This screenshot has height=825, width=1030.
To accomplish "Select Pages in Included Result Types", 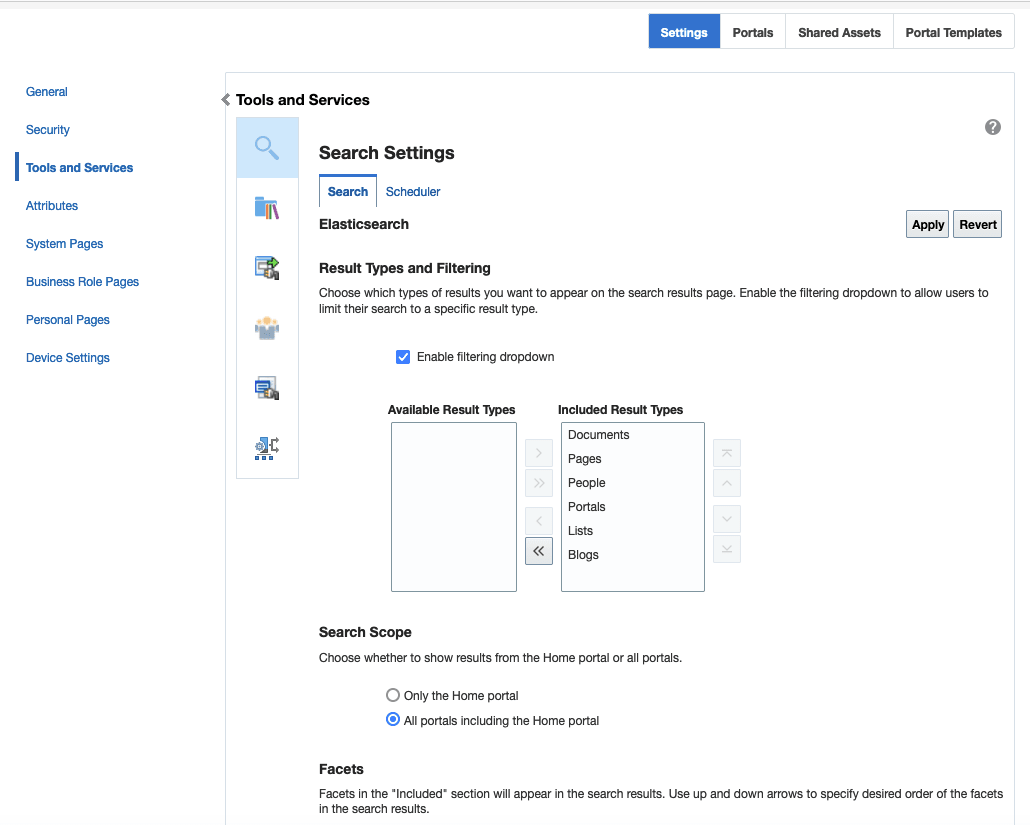I will [633, 459].
